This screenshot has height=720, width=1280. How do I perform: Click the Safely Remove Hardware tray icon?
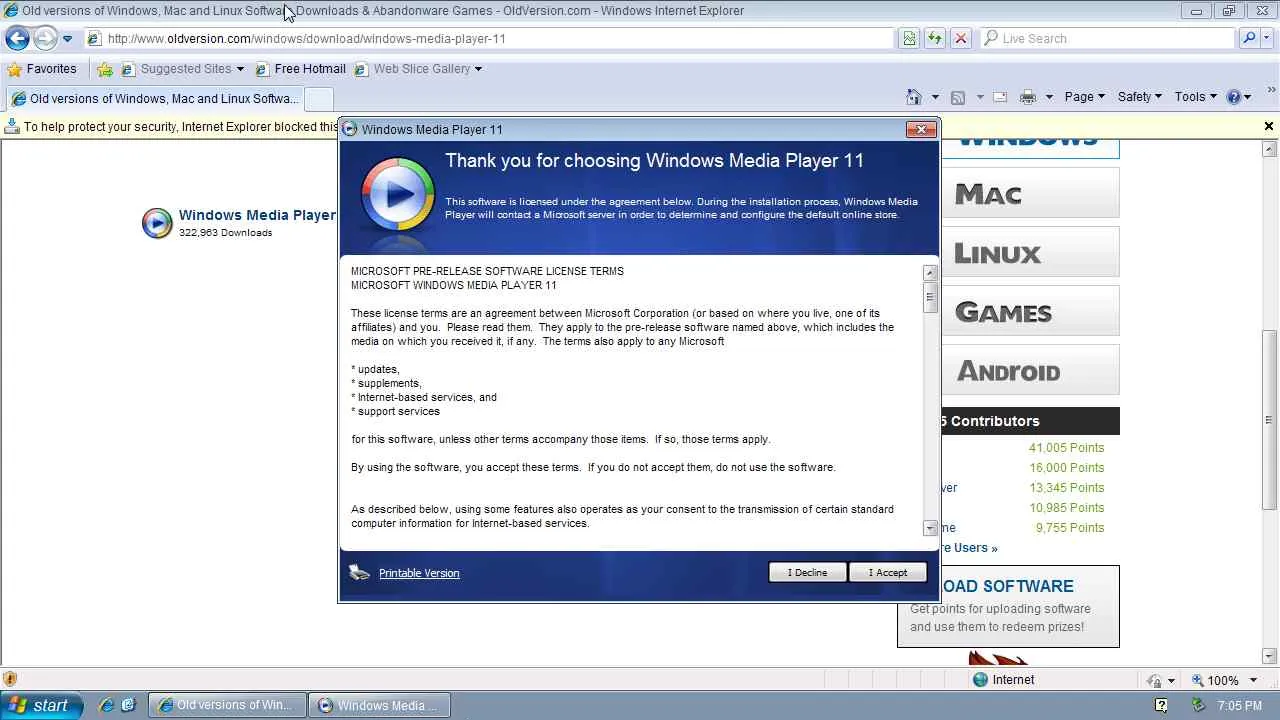pos(1198,706)
